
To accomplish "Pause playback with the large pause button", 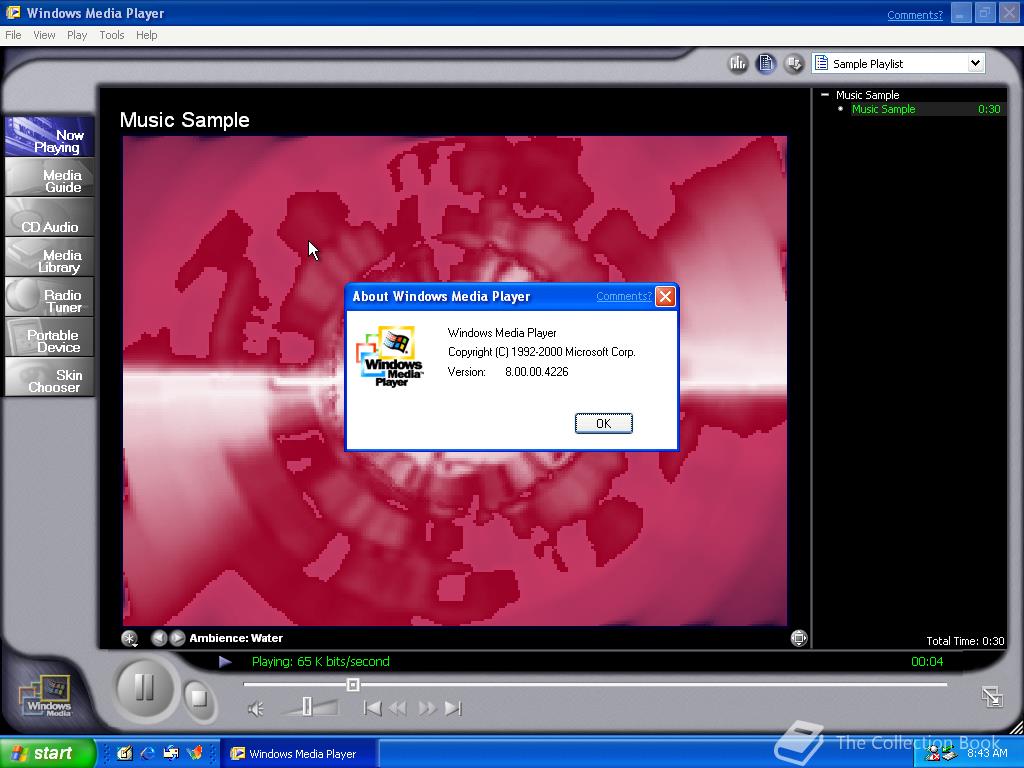I will pos(144,688).
